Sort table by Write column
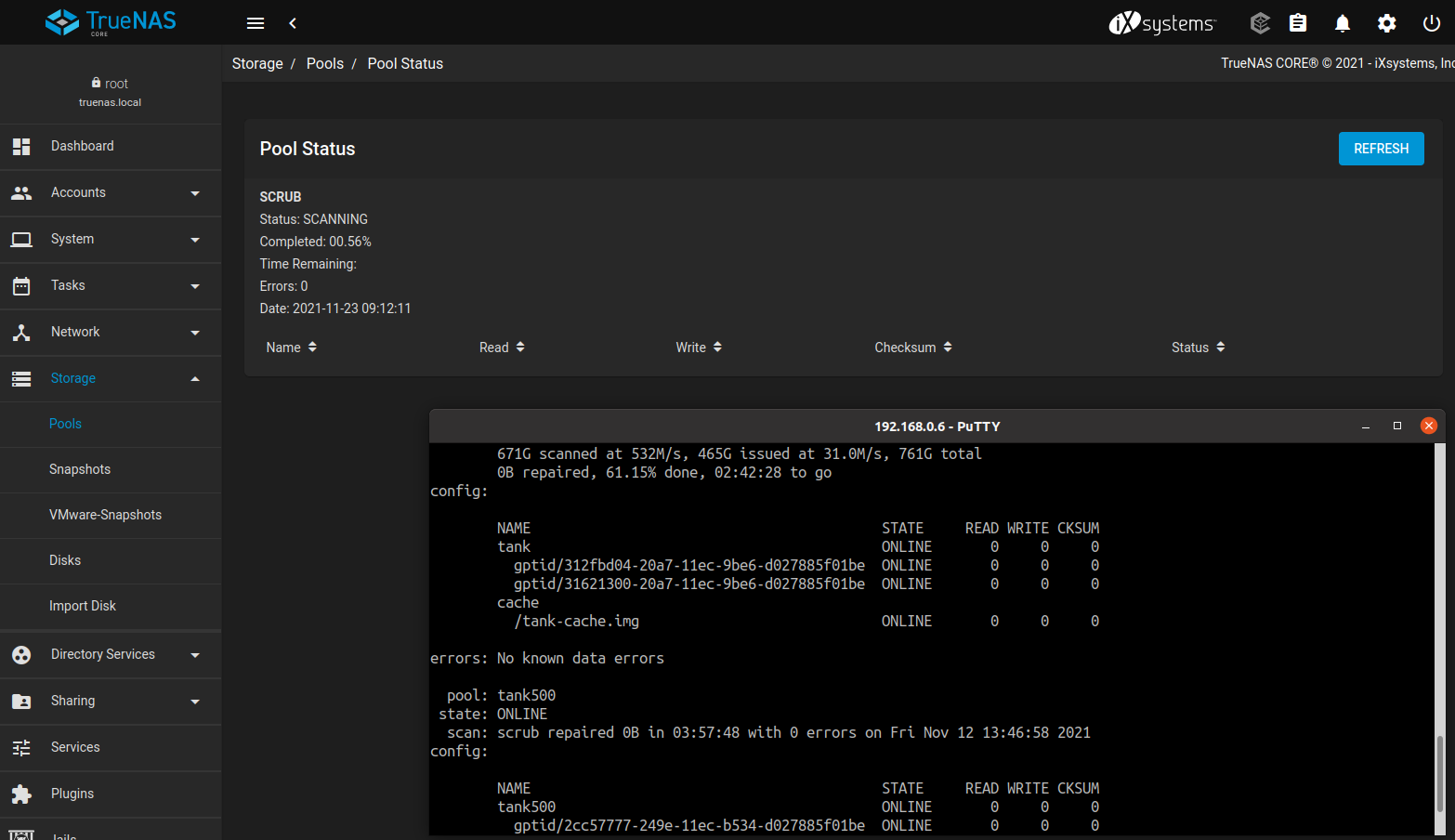The height and width of the screenshot is (840, 1455). tap(699, 348)
